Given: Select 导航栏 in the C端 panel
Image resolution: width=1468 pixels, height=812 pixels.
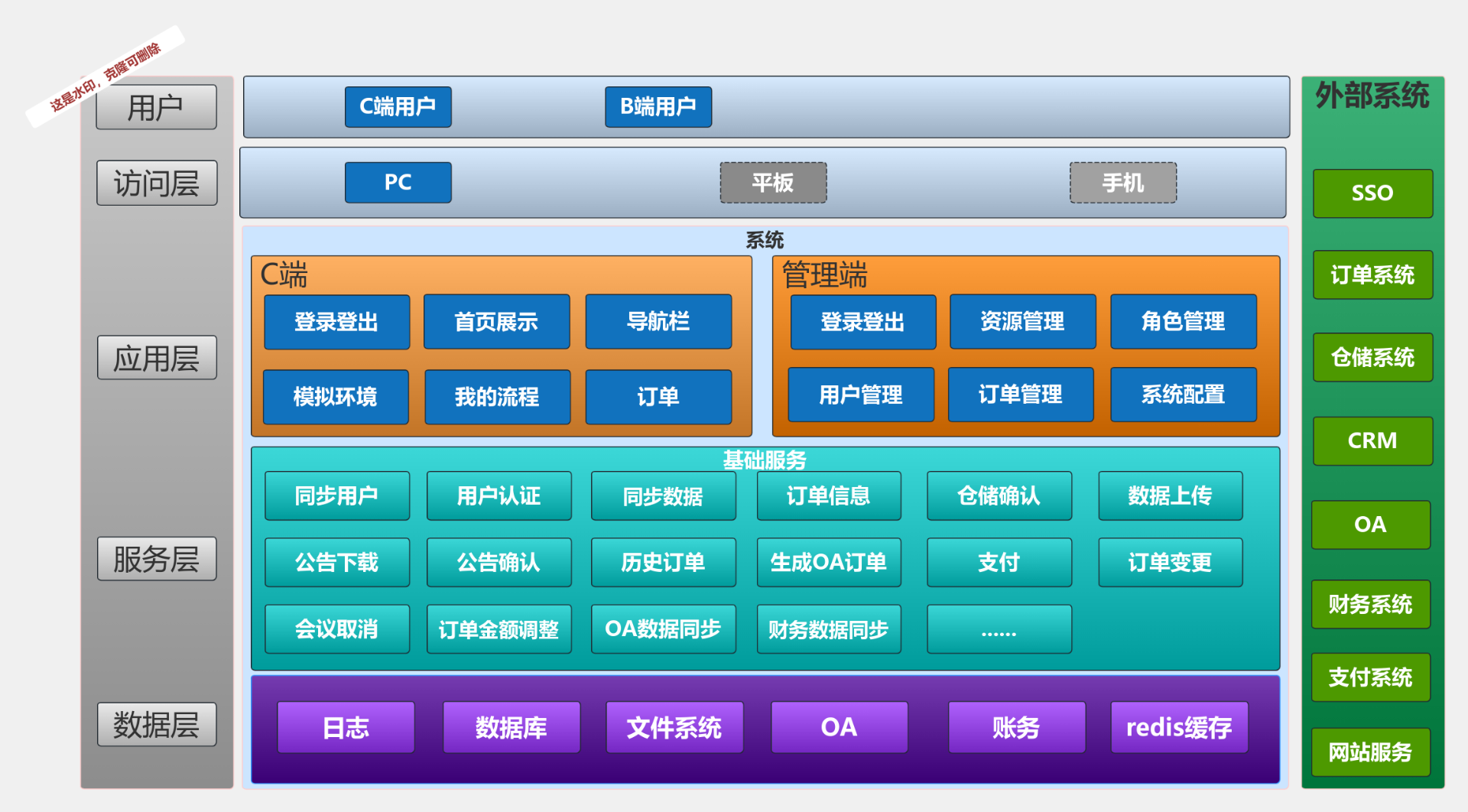Looking at the screenshot, I should point(658,322).
